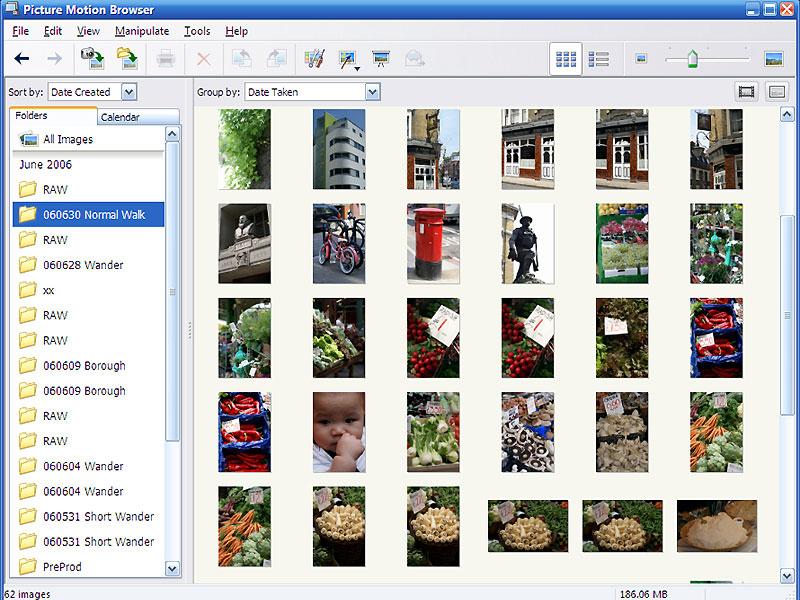This screenshot has width=800, height=600.
Task: Select the green ivy leaves thumbnail
Action: 244,149
